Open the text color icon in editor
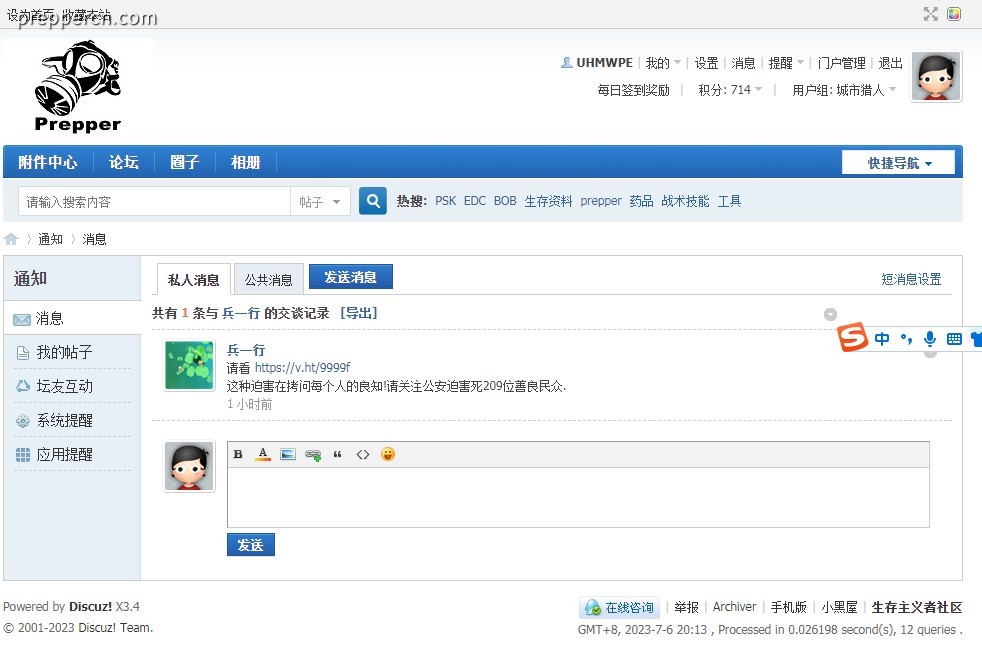 263,455
